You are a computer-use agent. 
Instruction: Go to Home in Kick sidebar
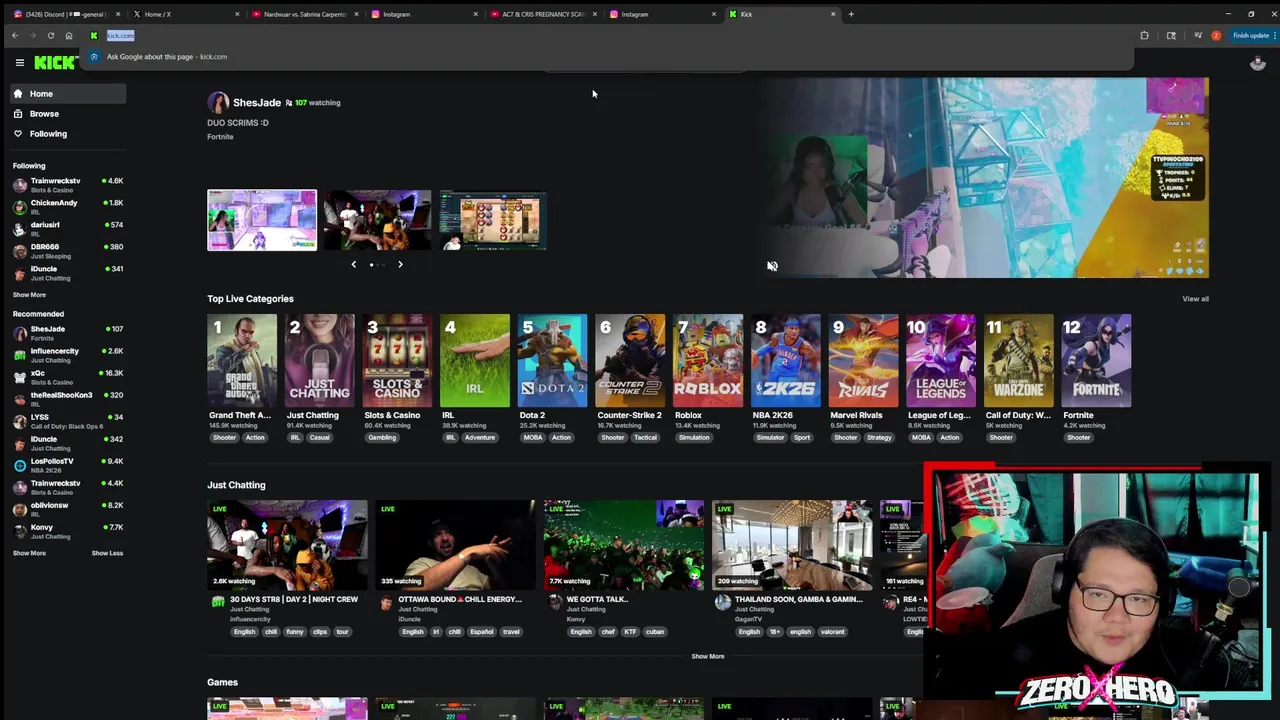pyautogui.click(x=68, y=94)
